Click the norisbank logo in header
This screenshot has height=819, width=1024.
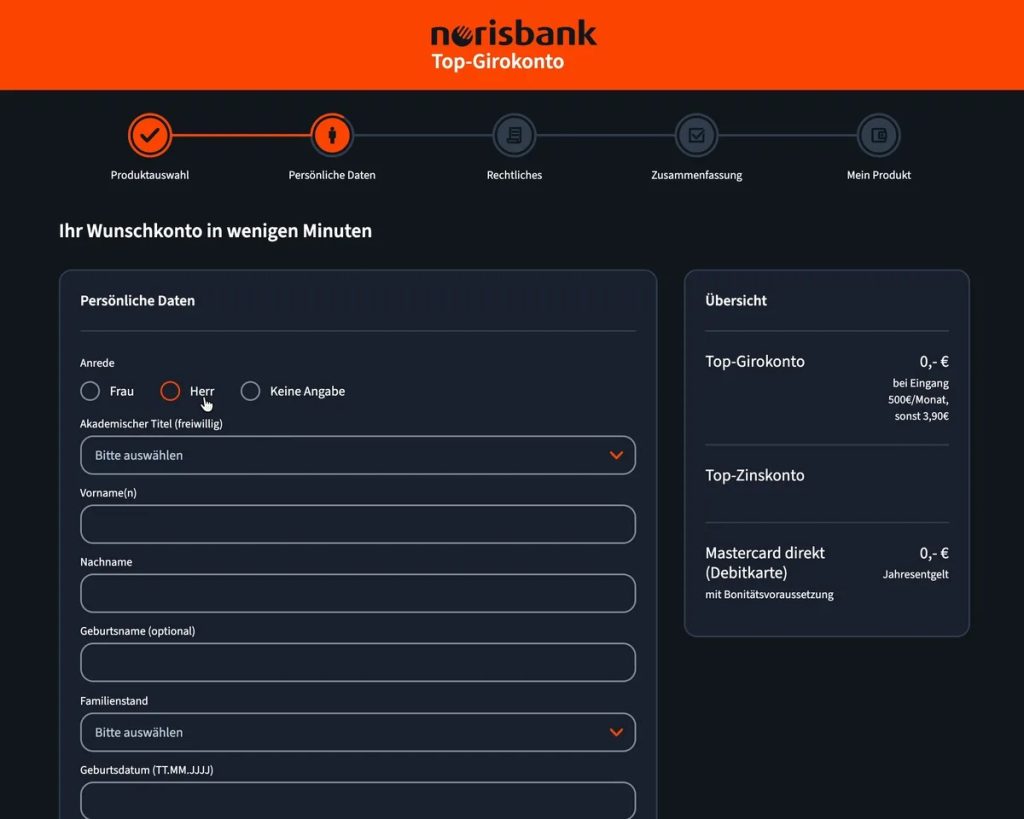tap(513, 34)
